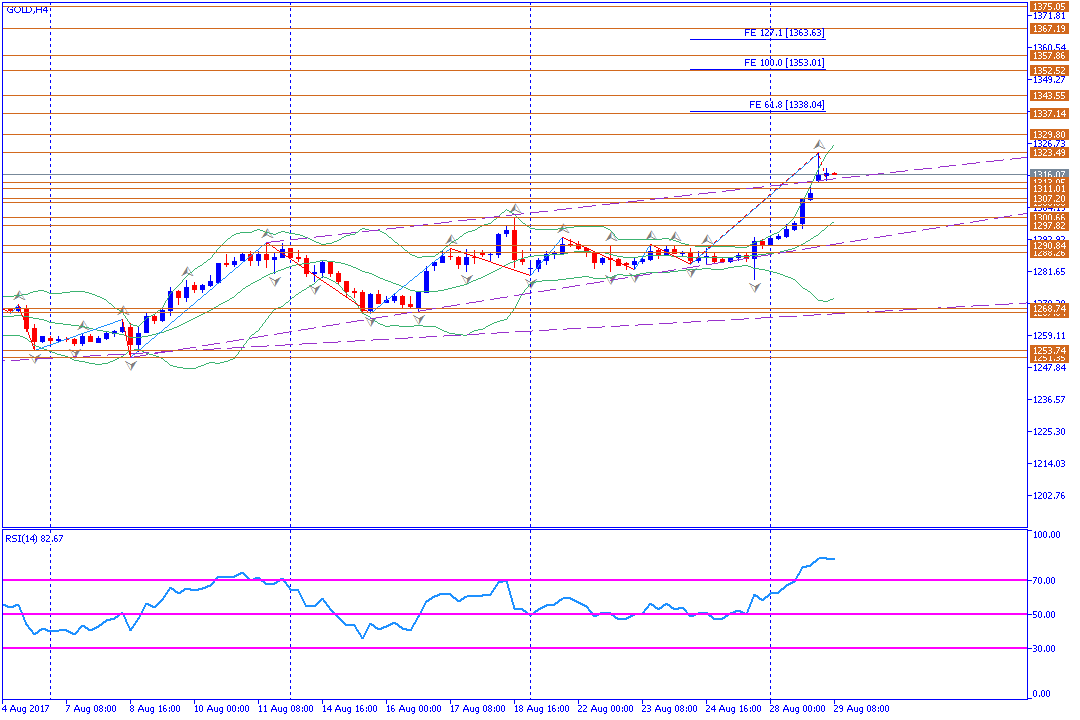Click the current price tag 1316.07
This screenshot has width=1080, height=720.
[1048, 174]
